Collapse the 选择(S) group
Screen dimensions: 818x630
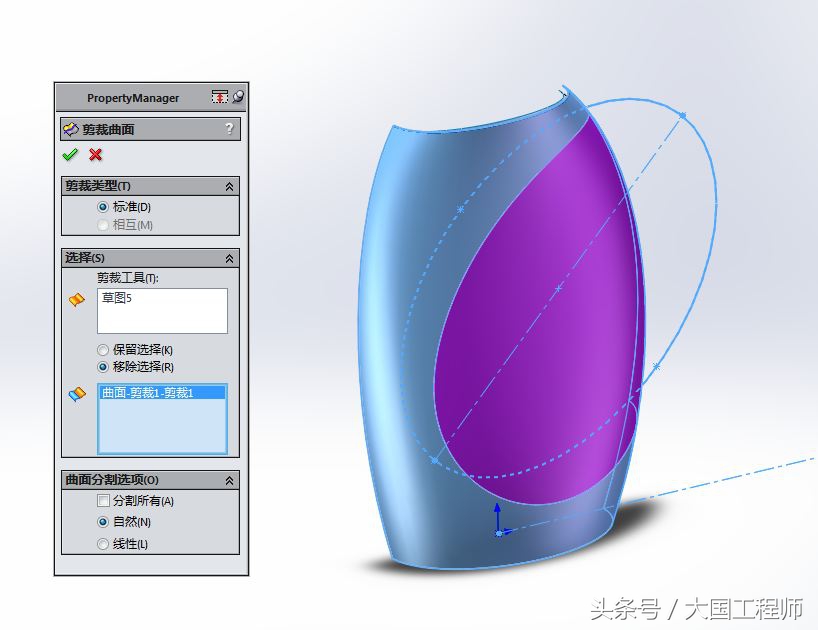[x=230, y=259]
